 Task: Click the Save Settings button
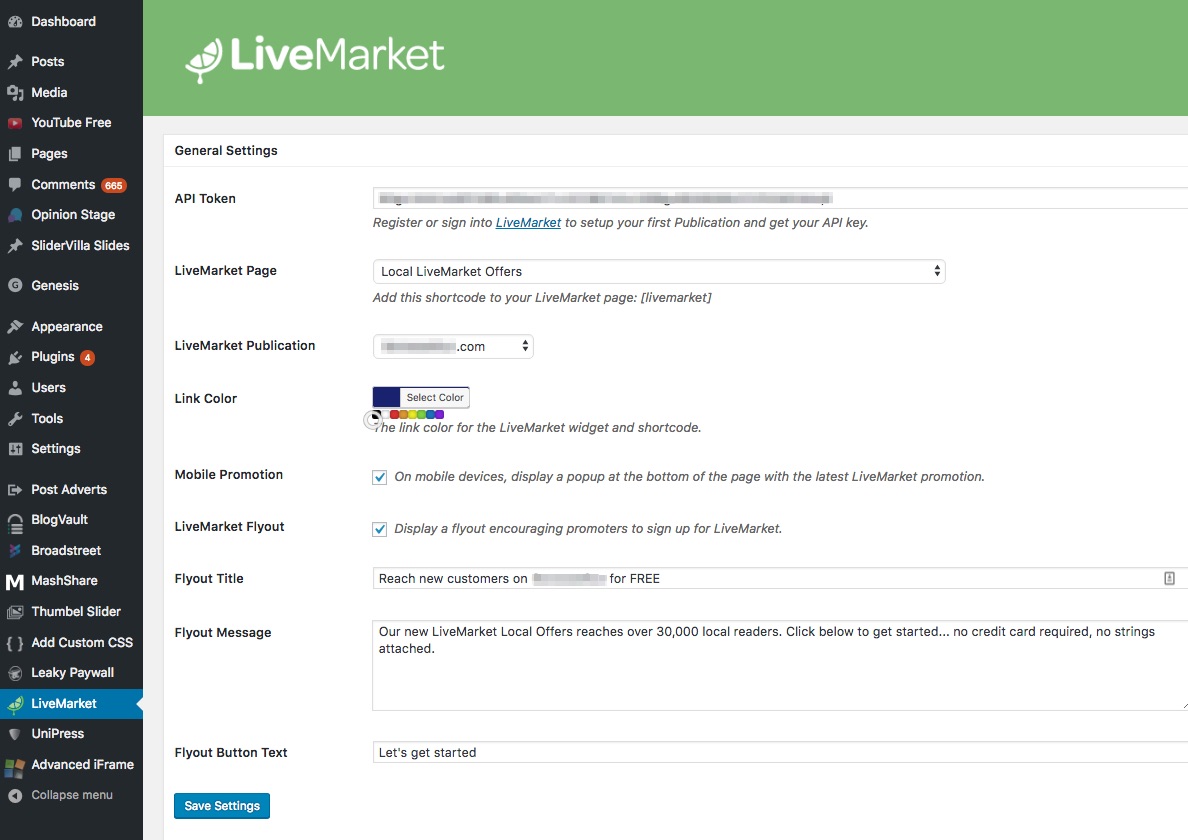click(x=222, y=806)
